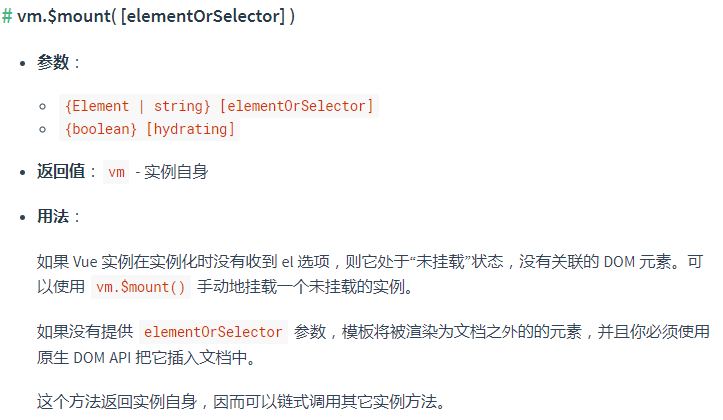Click the bullet point beside 返回值
The width and height of the screenshot is (723, 420).
[24, 173]
